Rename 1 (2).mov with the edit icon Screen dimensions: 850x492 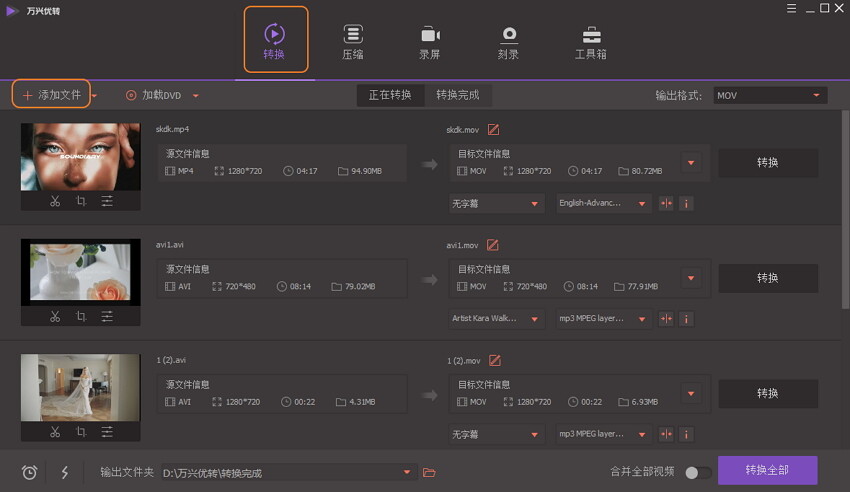(495, 360)
